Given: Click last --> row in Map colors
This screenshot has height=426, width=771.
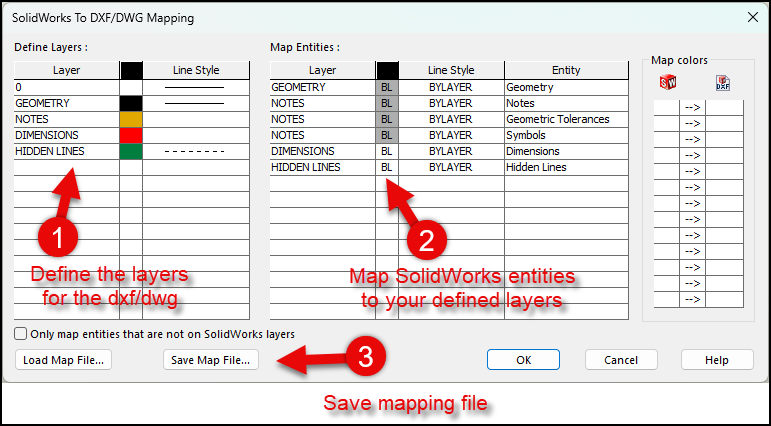Looking at the screenshot, I should (x=692, y=300).
